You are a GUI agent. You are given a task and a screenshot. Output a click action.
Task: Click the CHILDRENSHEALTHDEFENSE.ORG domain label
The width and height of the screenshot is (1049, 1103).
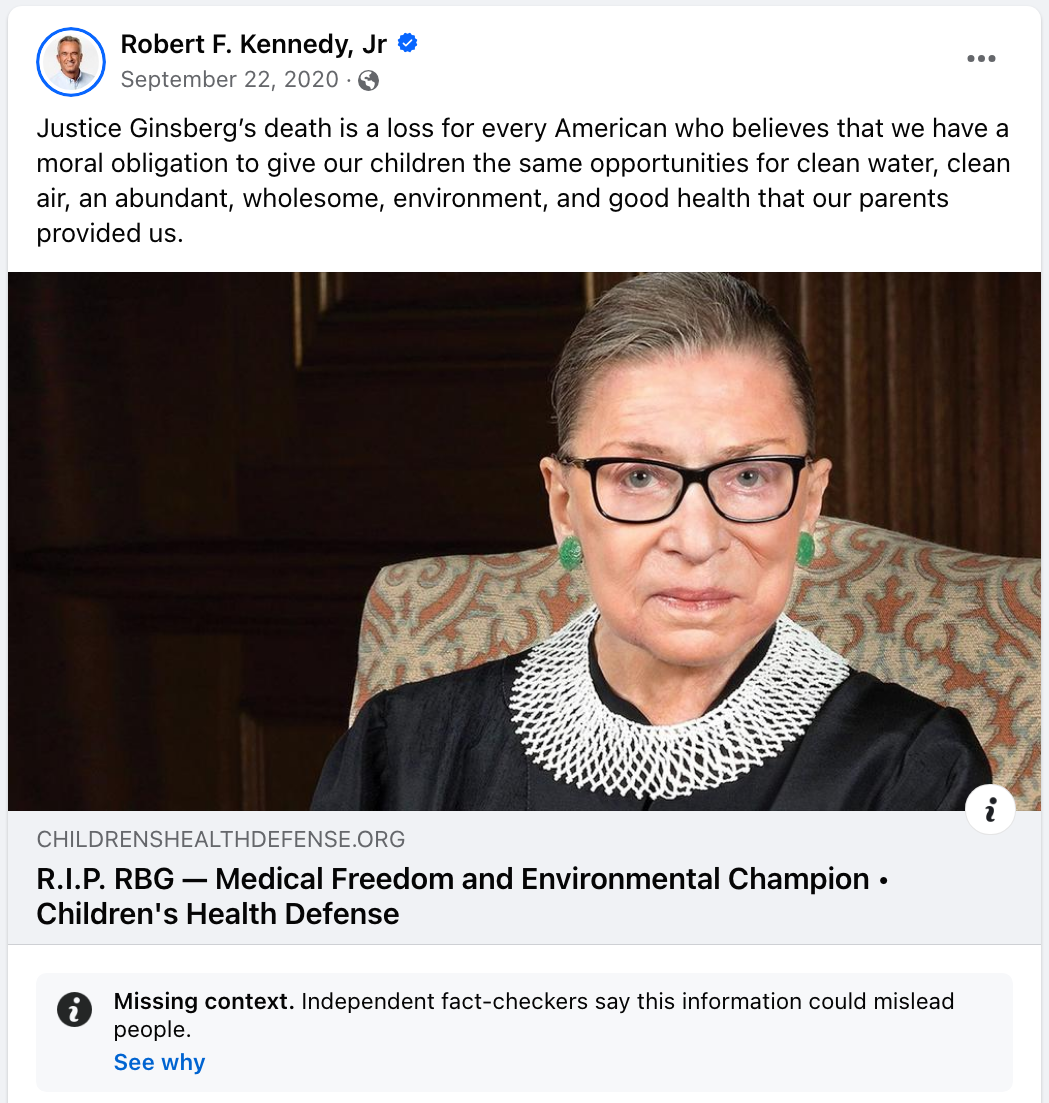(221, 840)
